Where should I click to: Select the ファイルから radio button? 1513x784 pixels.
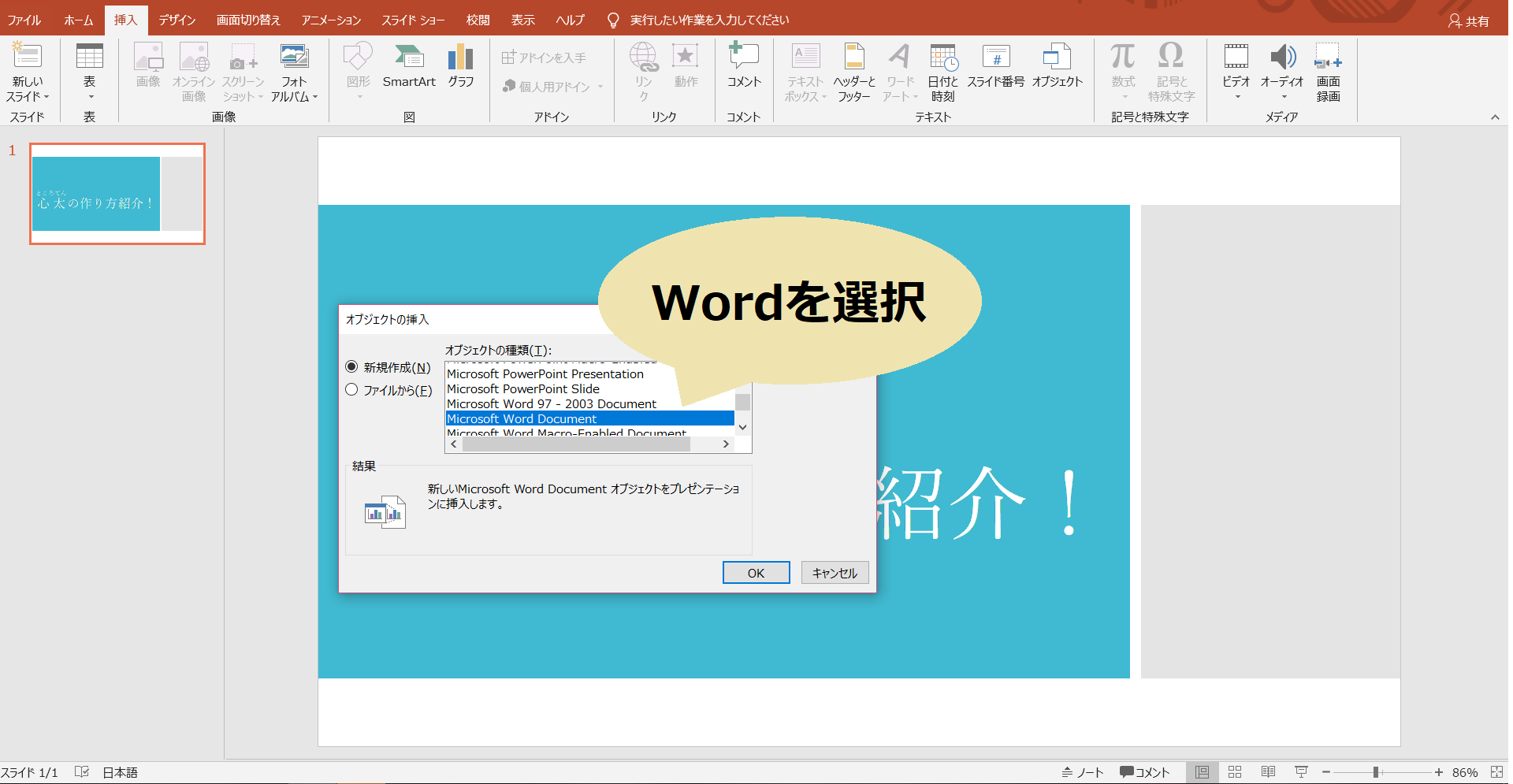tap(351, 389)
